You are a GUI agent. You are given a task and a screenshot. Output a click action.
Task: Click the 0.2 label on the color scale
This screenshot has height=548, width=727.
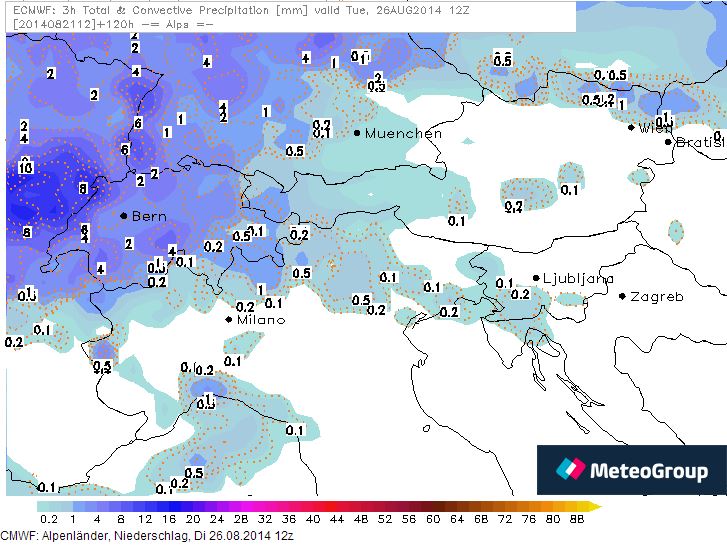click(49, 519)
